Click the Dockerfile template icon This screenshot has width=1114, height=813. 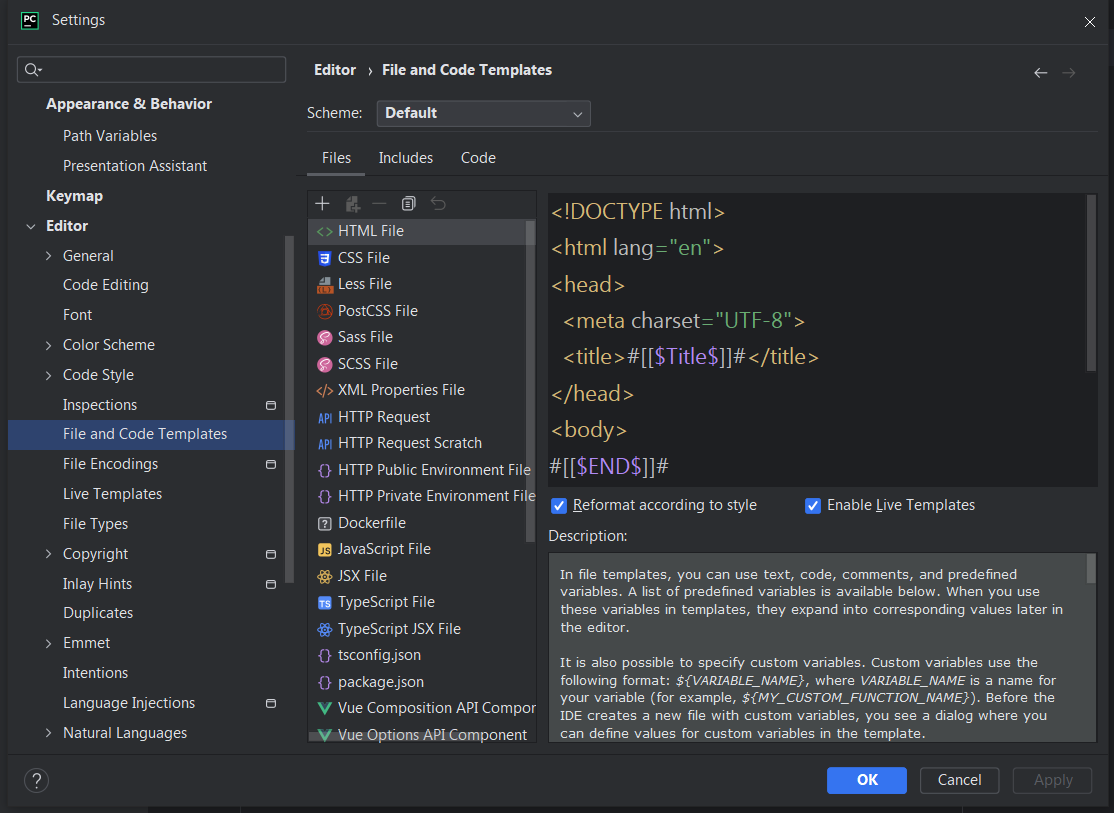[324, 523]
